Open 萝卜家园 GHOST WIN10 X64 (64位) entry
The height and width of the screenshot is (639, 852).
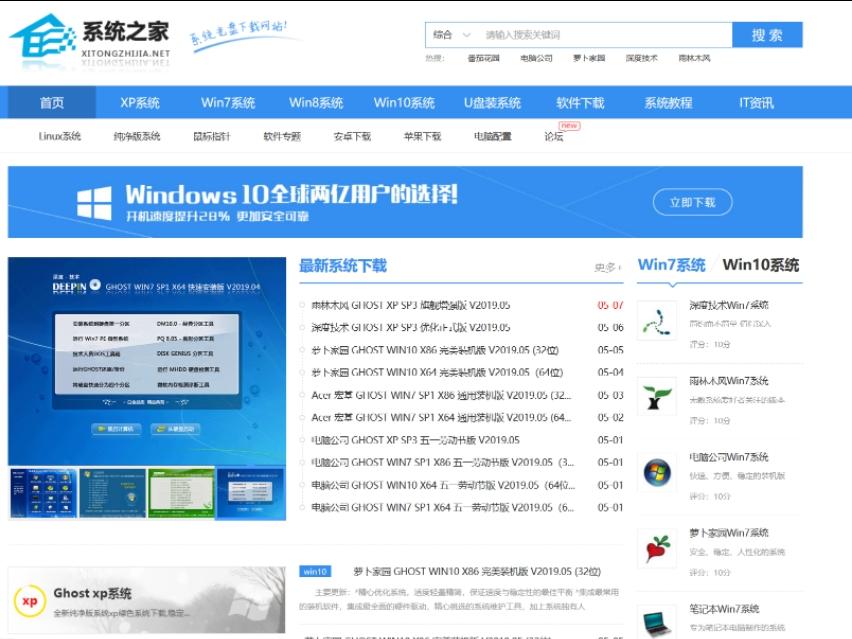click(x=437, y=373)
